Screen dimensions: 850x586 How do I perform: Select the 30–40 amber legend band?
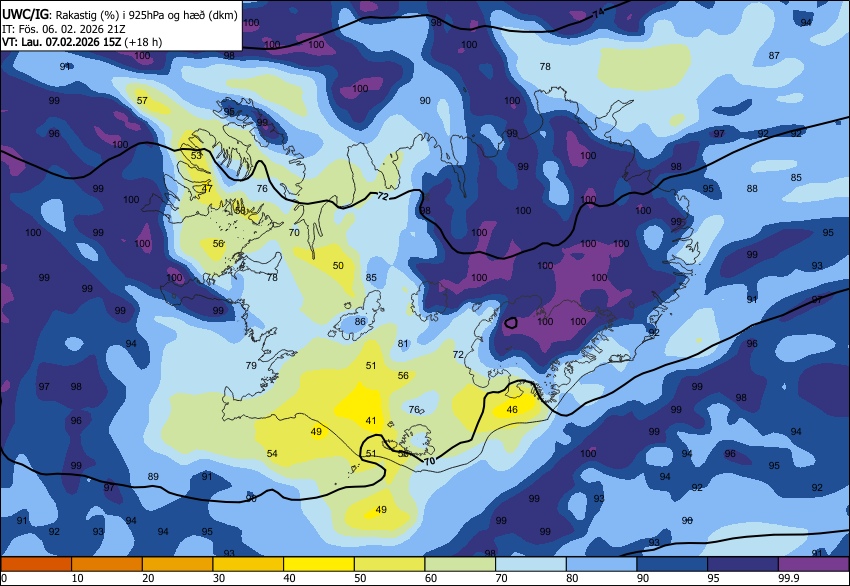coord(248,564)
